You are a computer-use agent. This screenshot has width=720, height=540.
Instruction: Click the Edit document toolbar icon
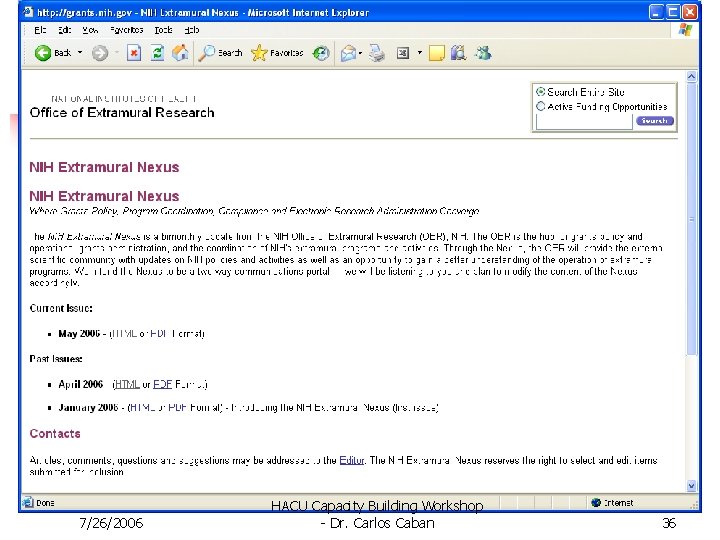click(403, 53)
